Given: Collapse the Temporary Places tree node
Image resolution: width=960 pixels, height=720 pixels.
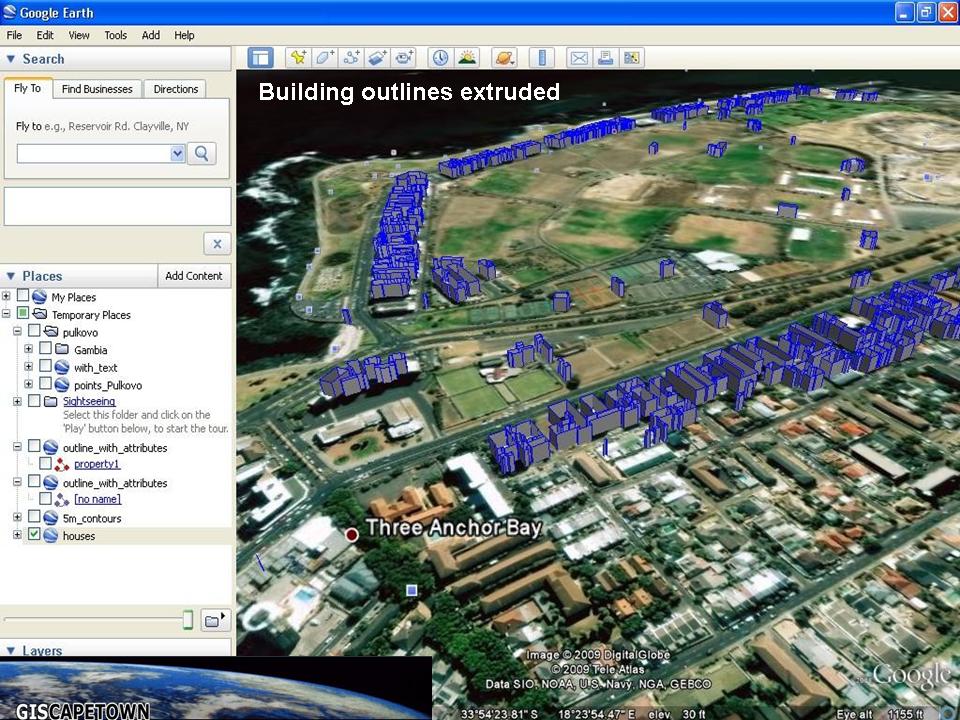Looking at the screenshot, I should click(6, 314).
